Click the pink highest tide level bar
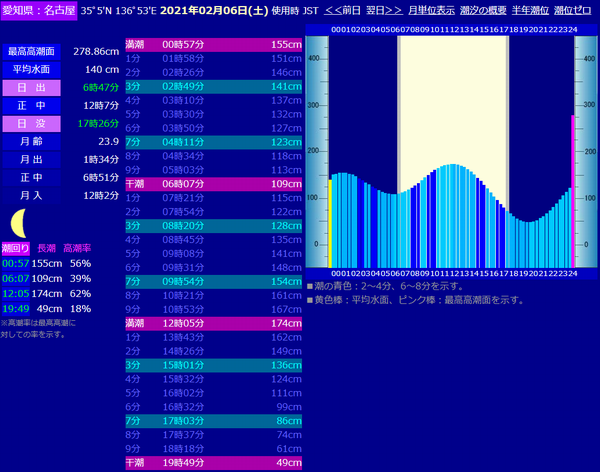This screenshot has width=600, height=472. (x=573, y=190)
